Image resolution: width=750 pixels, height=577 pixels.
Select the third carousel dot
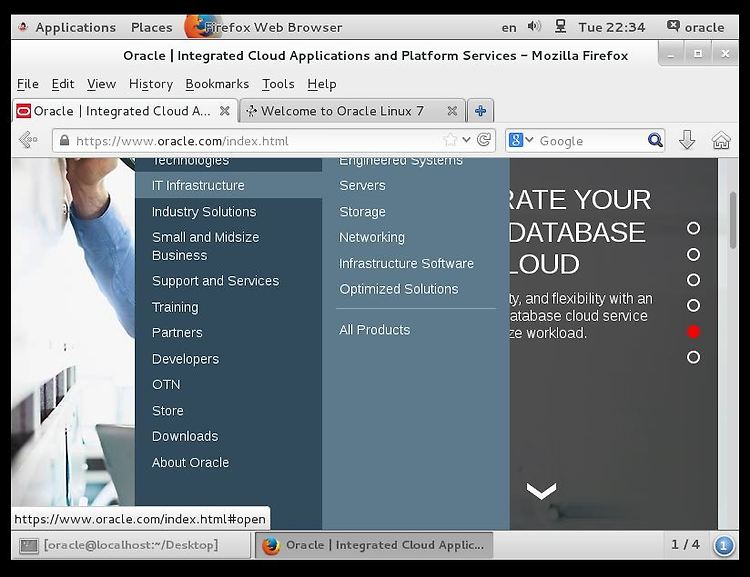coord(693,279)
